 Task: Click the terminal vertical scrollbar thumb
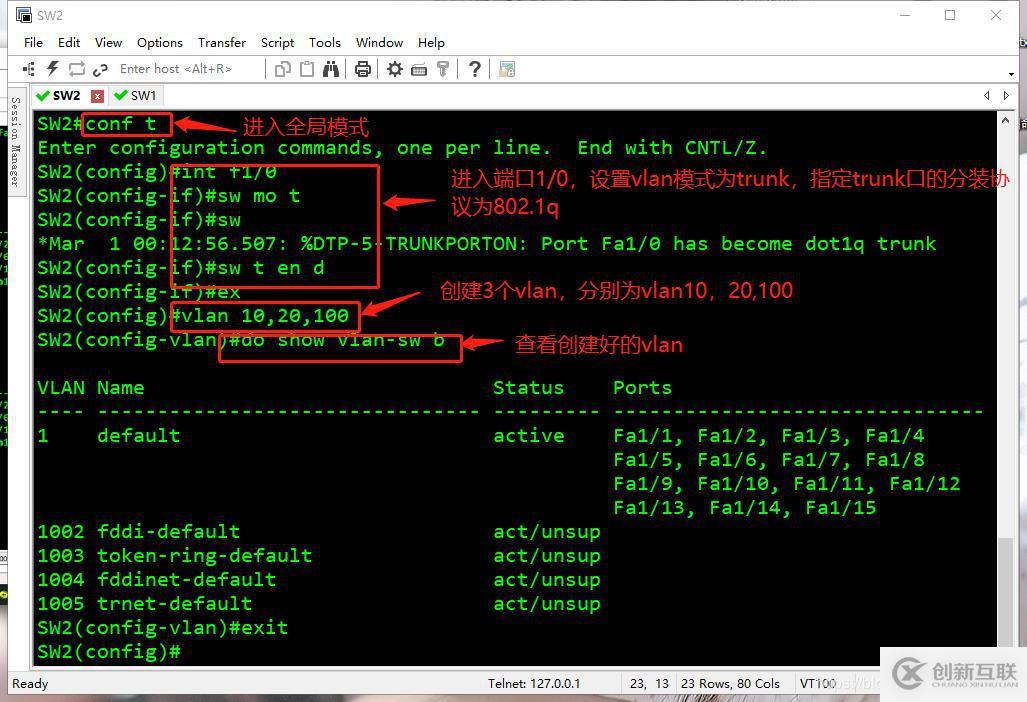[1005, 591]
